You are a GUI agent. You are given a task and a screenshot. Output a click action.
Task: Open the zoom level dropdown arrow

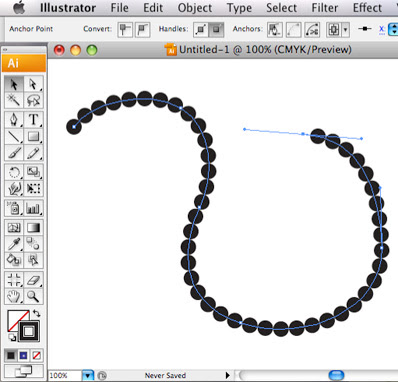pos(88,376)
